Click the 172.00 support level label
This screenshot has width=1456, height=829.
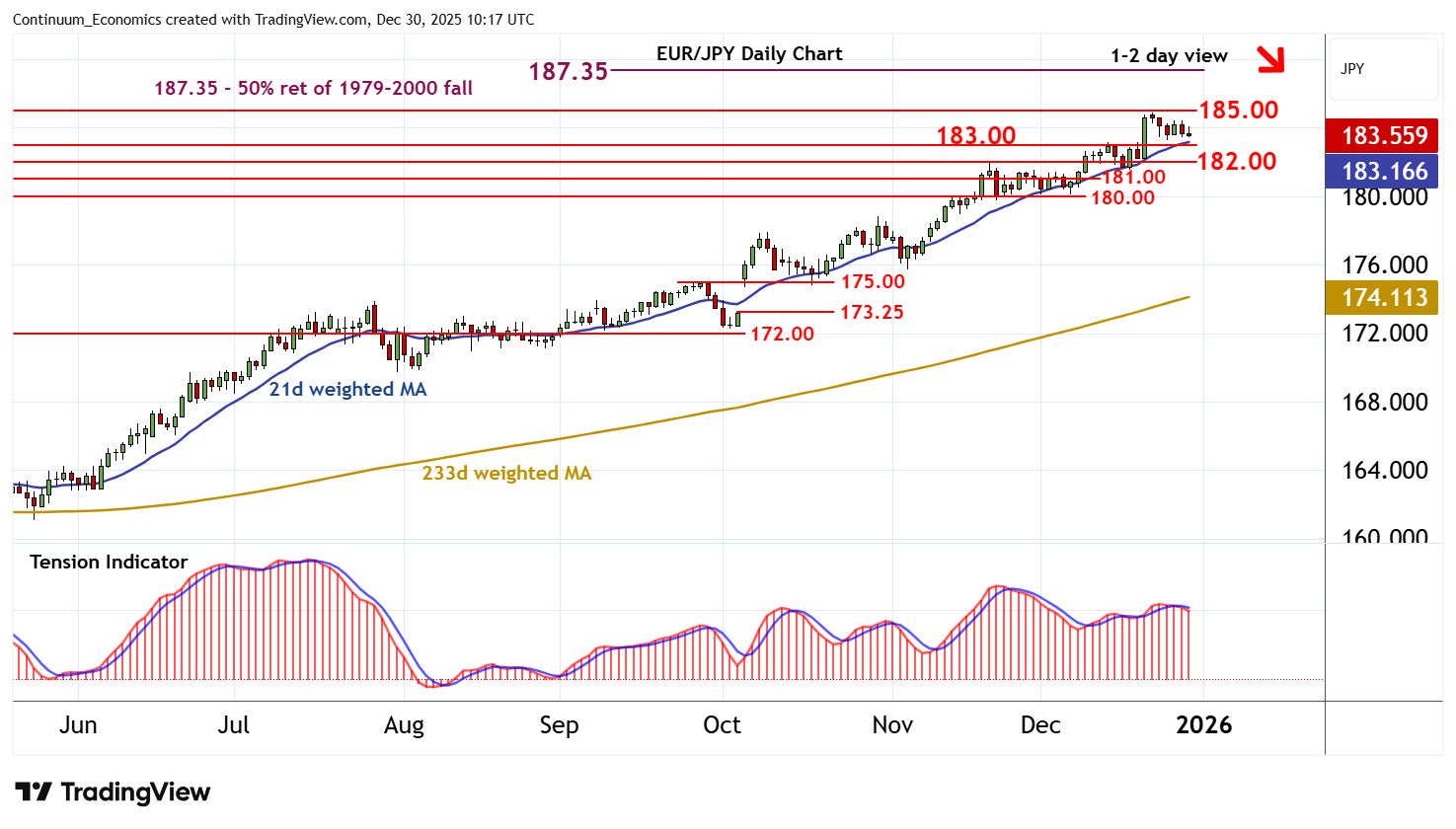point(782,335)
